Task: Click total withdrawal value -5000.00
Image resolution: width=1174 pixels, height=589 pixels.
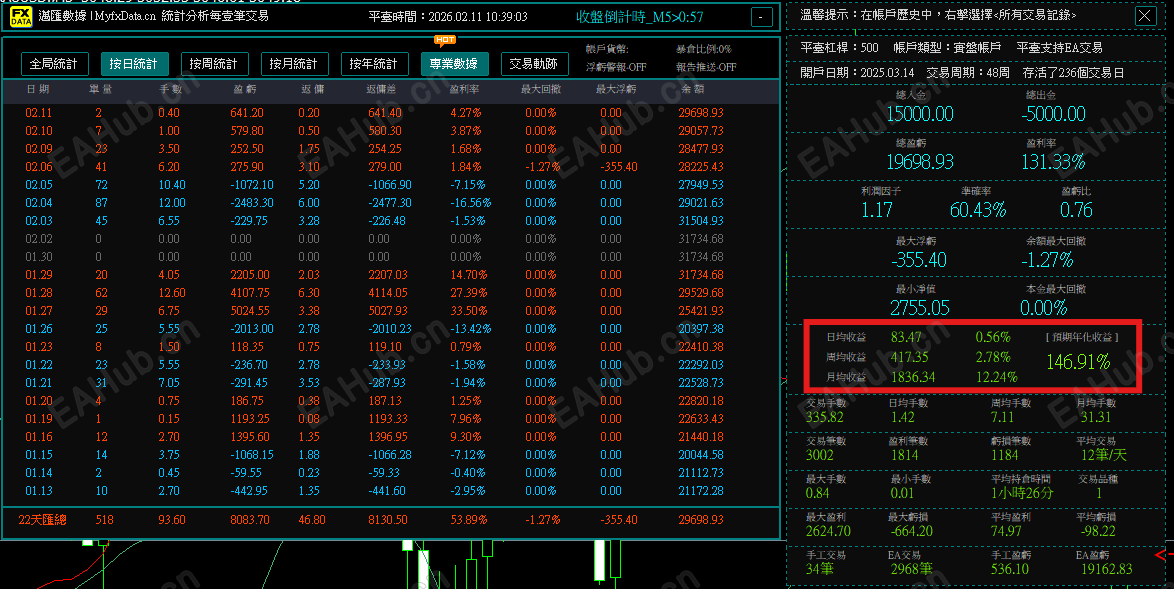Action: tap(1053, 114)
